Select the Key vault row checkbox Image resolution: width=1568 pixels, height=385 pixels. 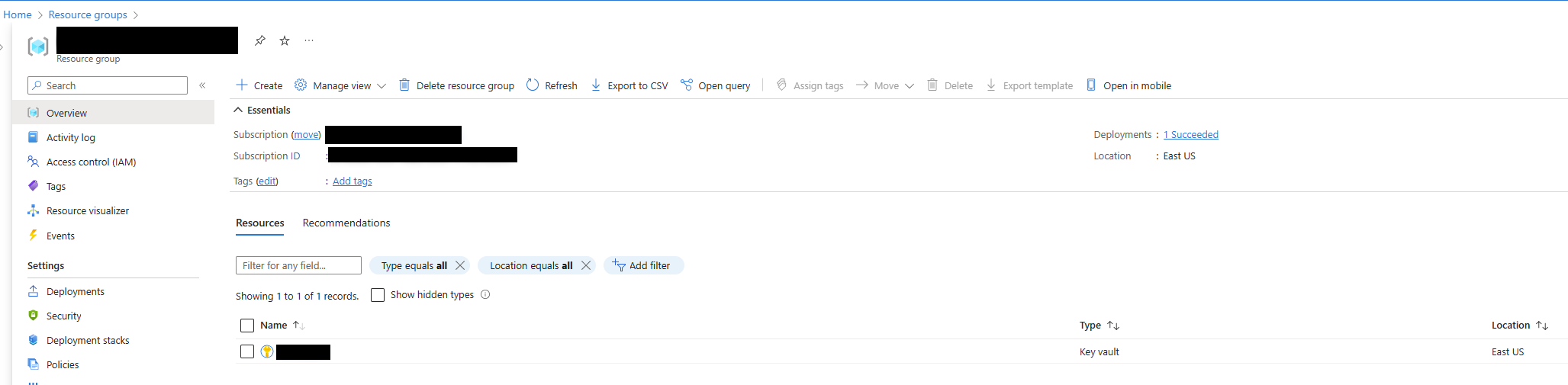[247, 351]
